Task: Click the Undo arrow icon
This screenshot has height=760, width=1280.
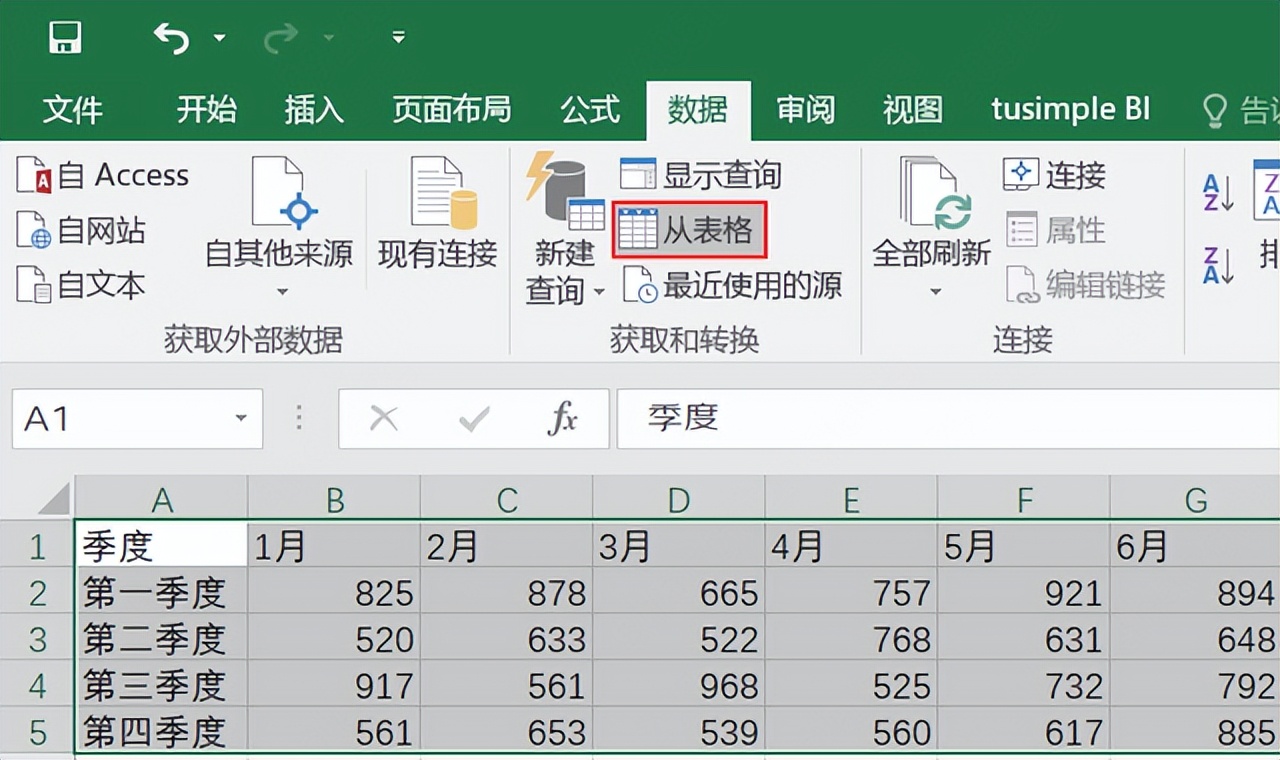Action: (172, 38)
